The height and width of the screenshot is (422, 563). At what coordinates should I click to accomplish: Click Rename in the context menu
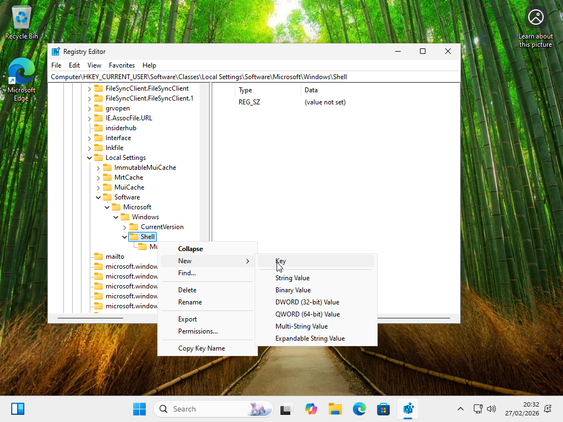pyautogui.click(x=207, y=302)
